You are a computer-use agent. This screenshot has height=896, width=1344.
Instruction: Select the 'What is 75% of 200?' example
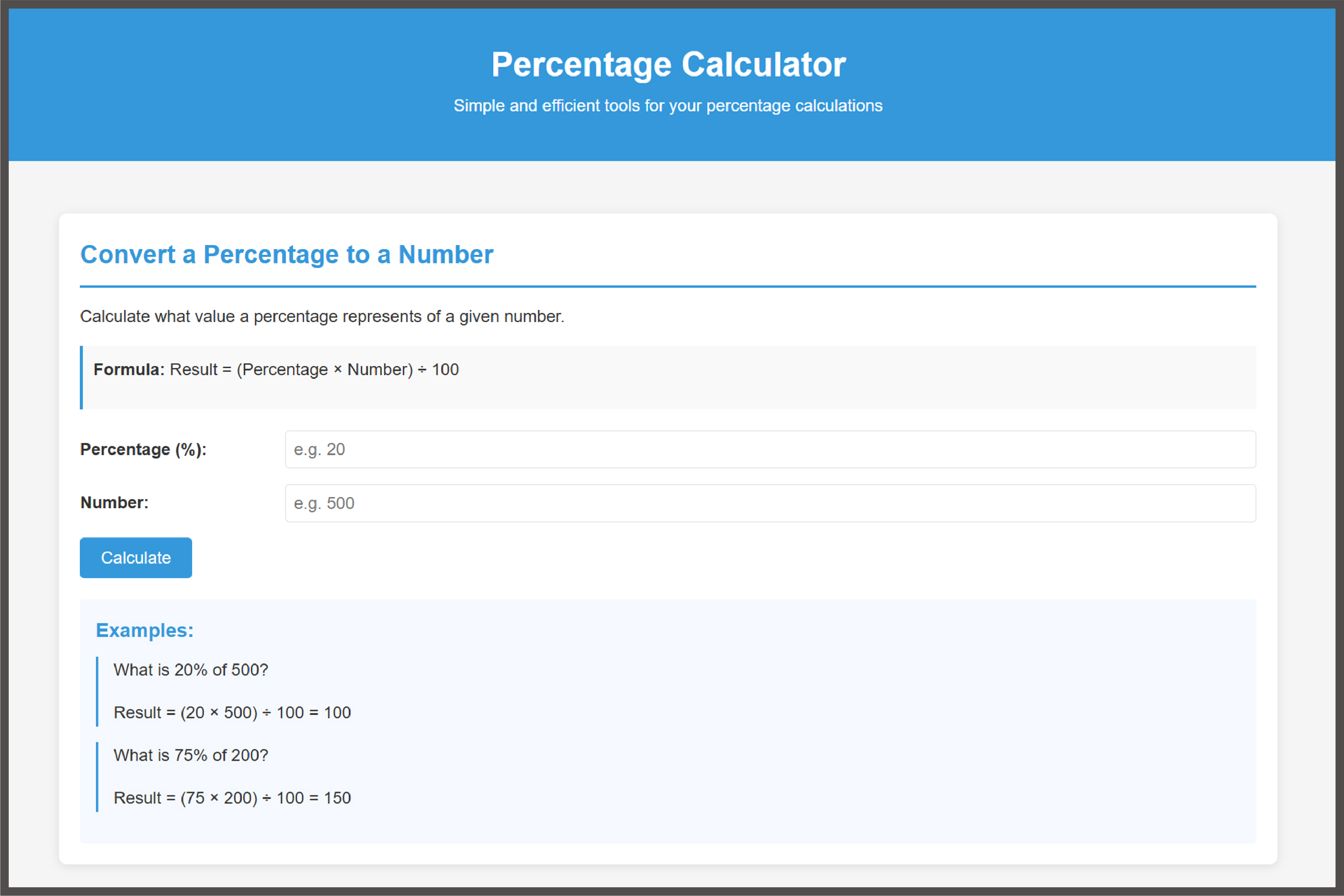191,755
